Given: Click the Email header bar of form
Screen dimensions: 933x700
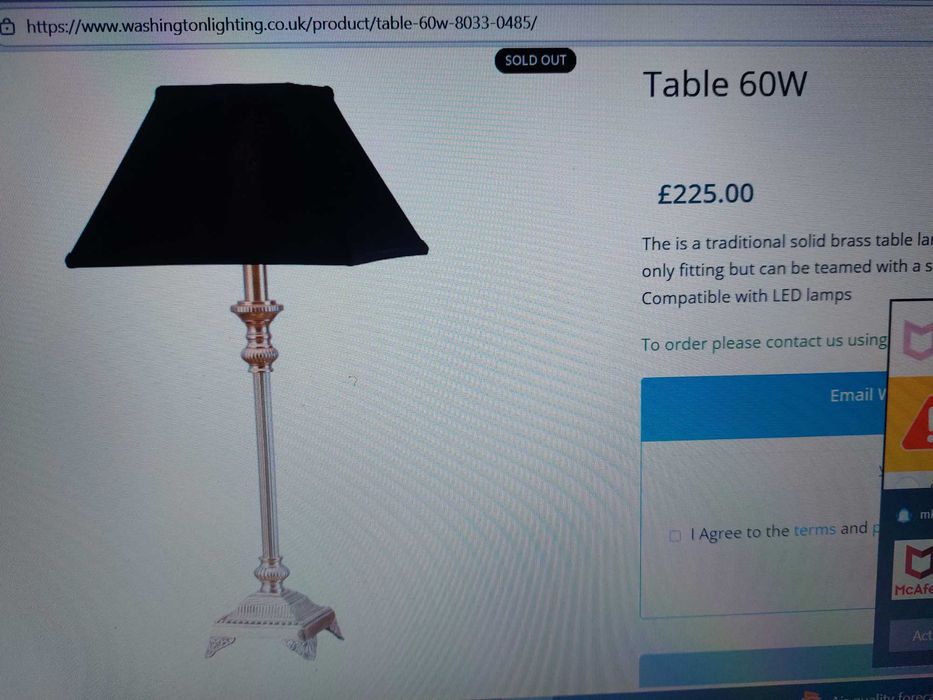Looking at the screenshot, I should click(764, 408).
